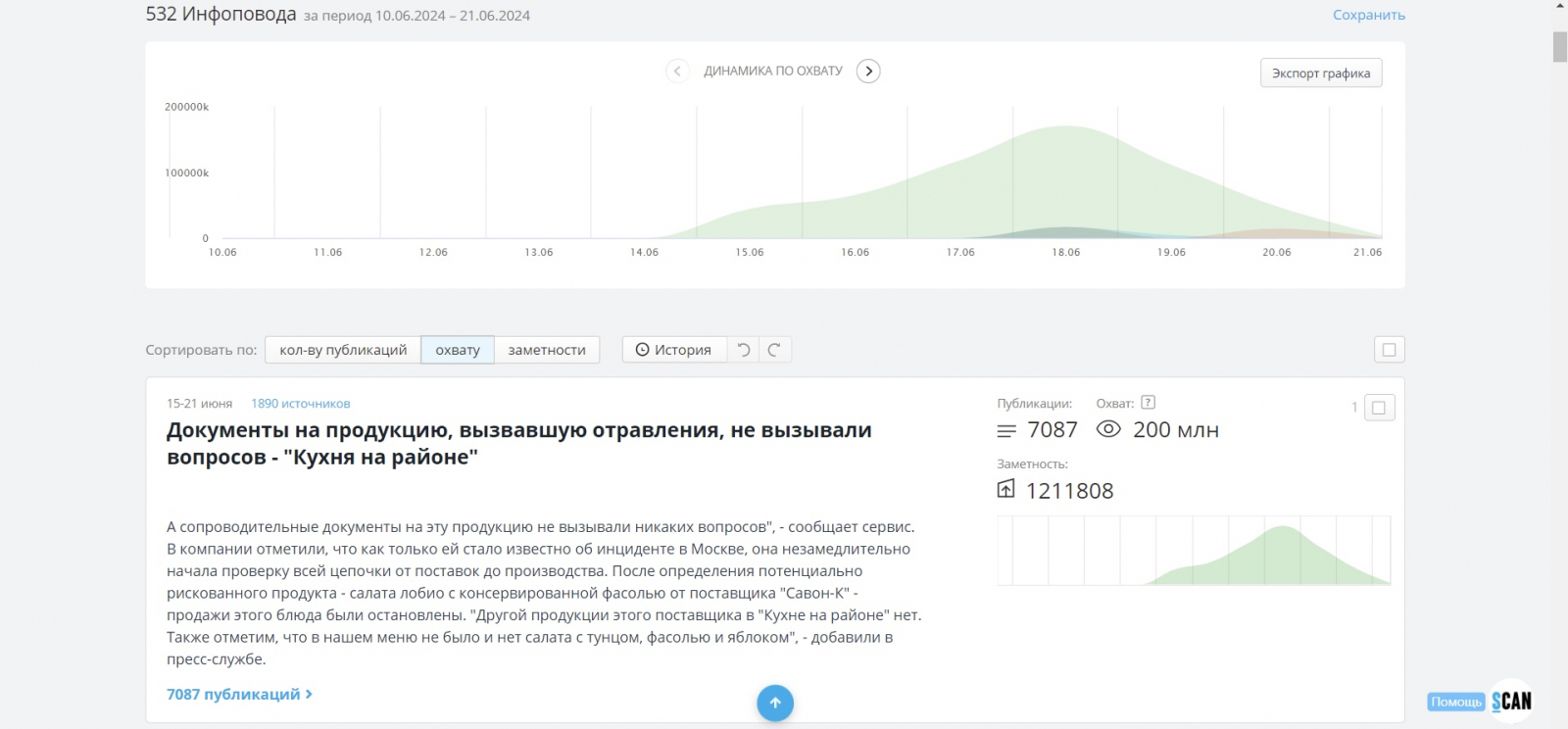Click the redo arrow next to История
The height and width of the screenshot is (729, 1568).
(774, 350)
